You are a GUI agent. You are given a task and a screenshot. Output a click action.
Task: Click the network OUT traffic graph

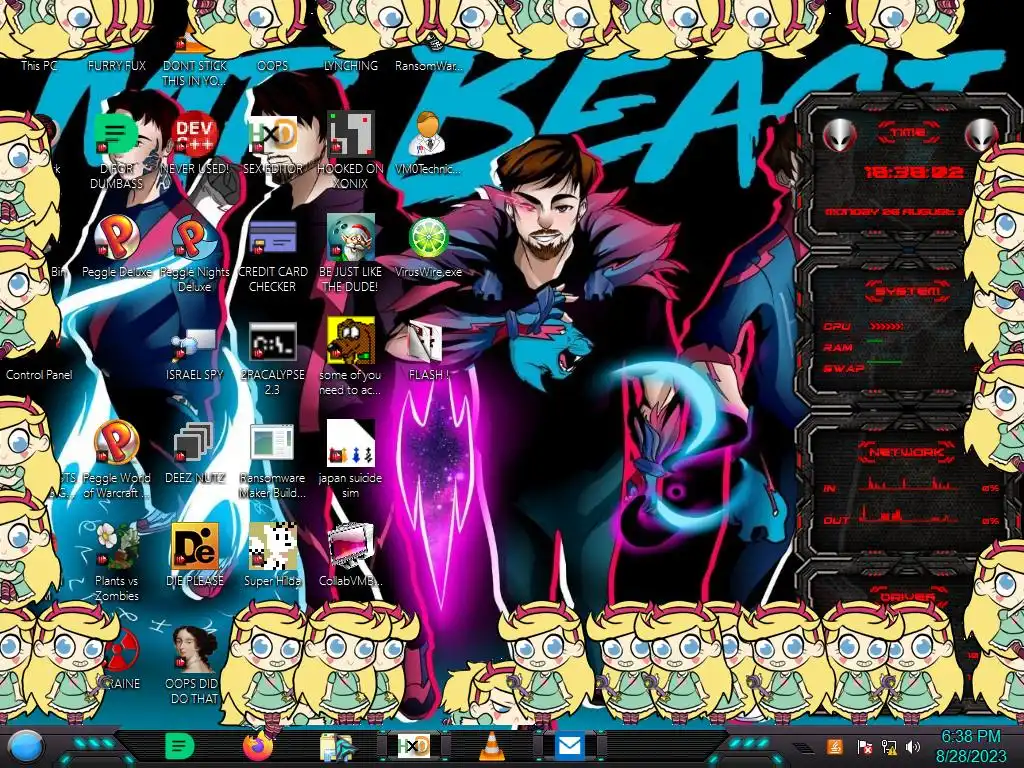click(908, 516)
